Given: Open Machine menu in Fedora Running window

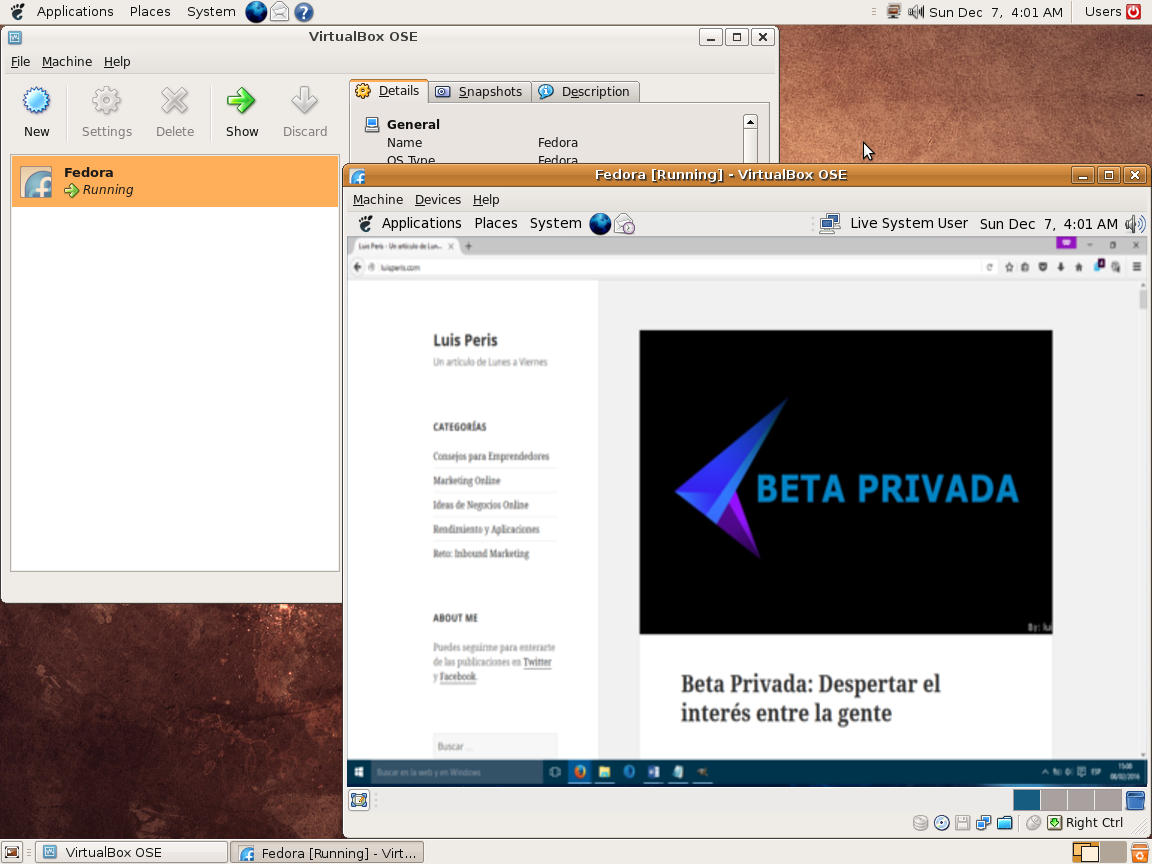Looking at the screenshot, I should pos(378,200).
